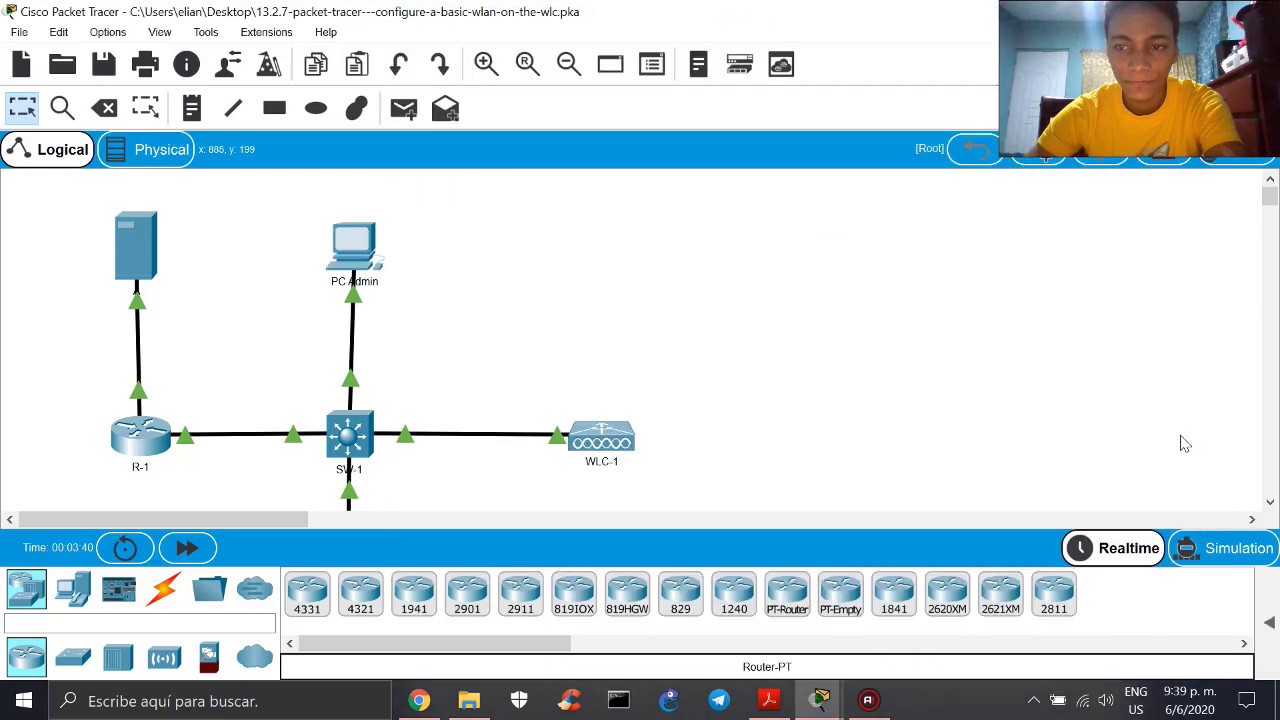Select the SW-1 switch
Screen dimensions: 1280x720
pos(349,436)
